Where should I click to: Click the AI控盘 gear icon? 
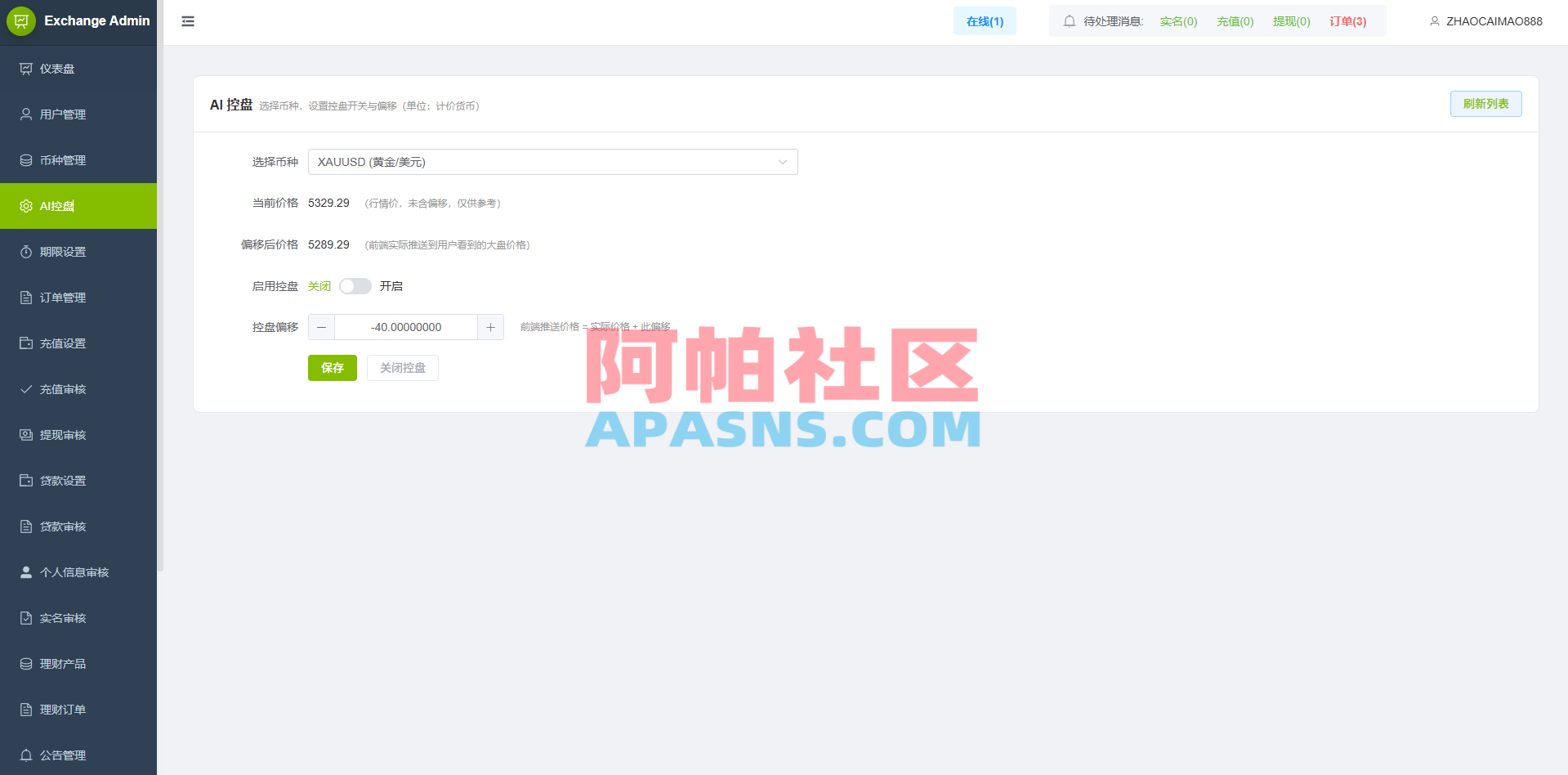pyautogui.click(x=26, y=206)
